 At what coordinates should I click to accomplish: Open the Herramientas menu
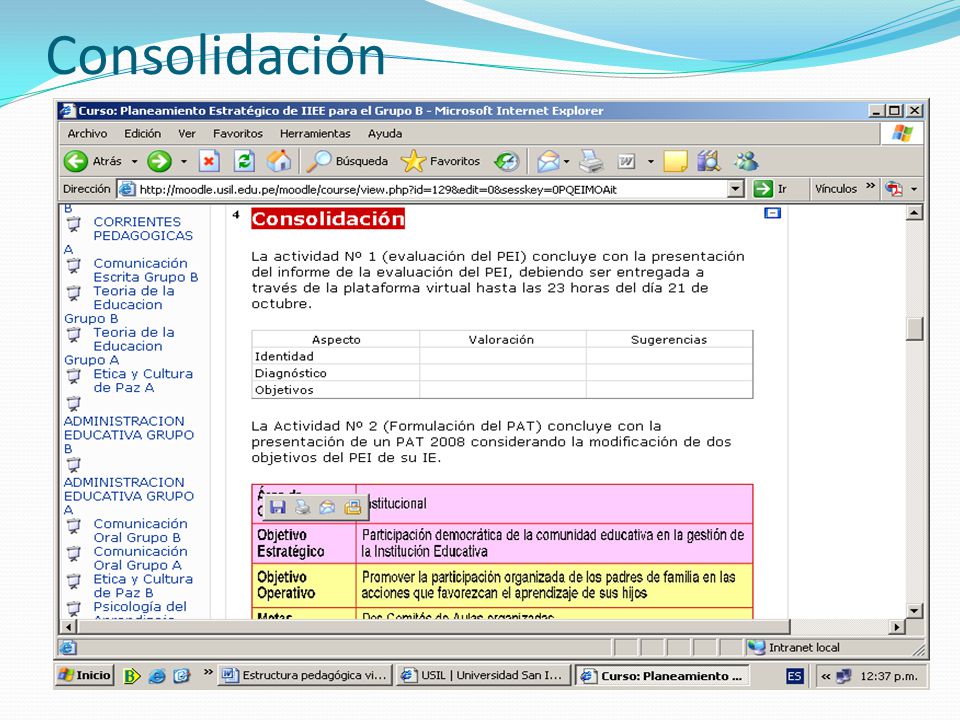point(315,133)
